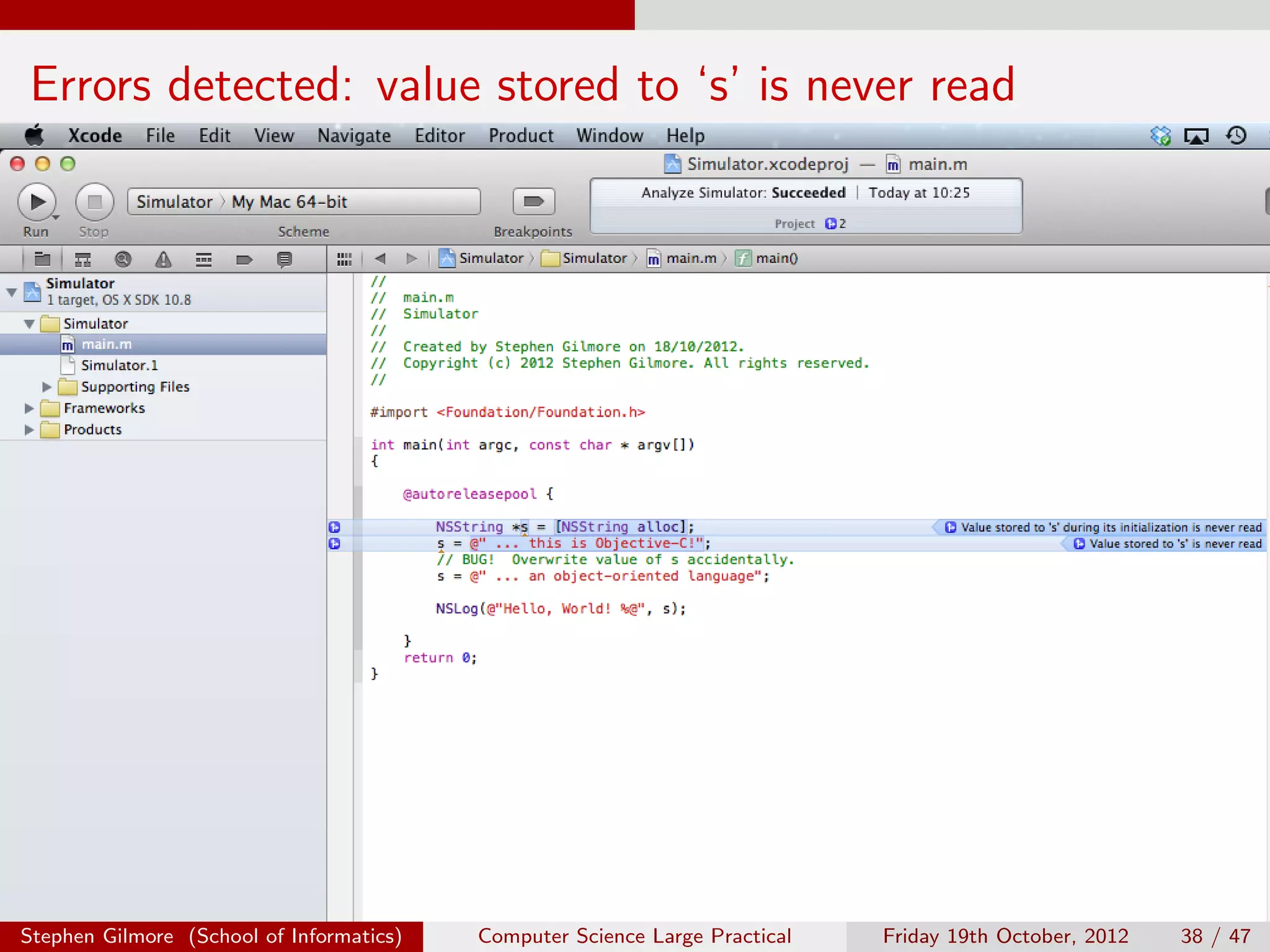Click the 'an object-oriented language' assignment line
The height and width of the screenshot is (952, 1270).
pyautogui.click(x=603, y=576)
